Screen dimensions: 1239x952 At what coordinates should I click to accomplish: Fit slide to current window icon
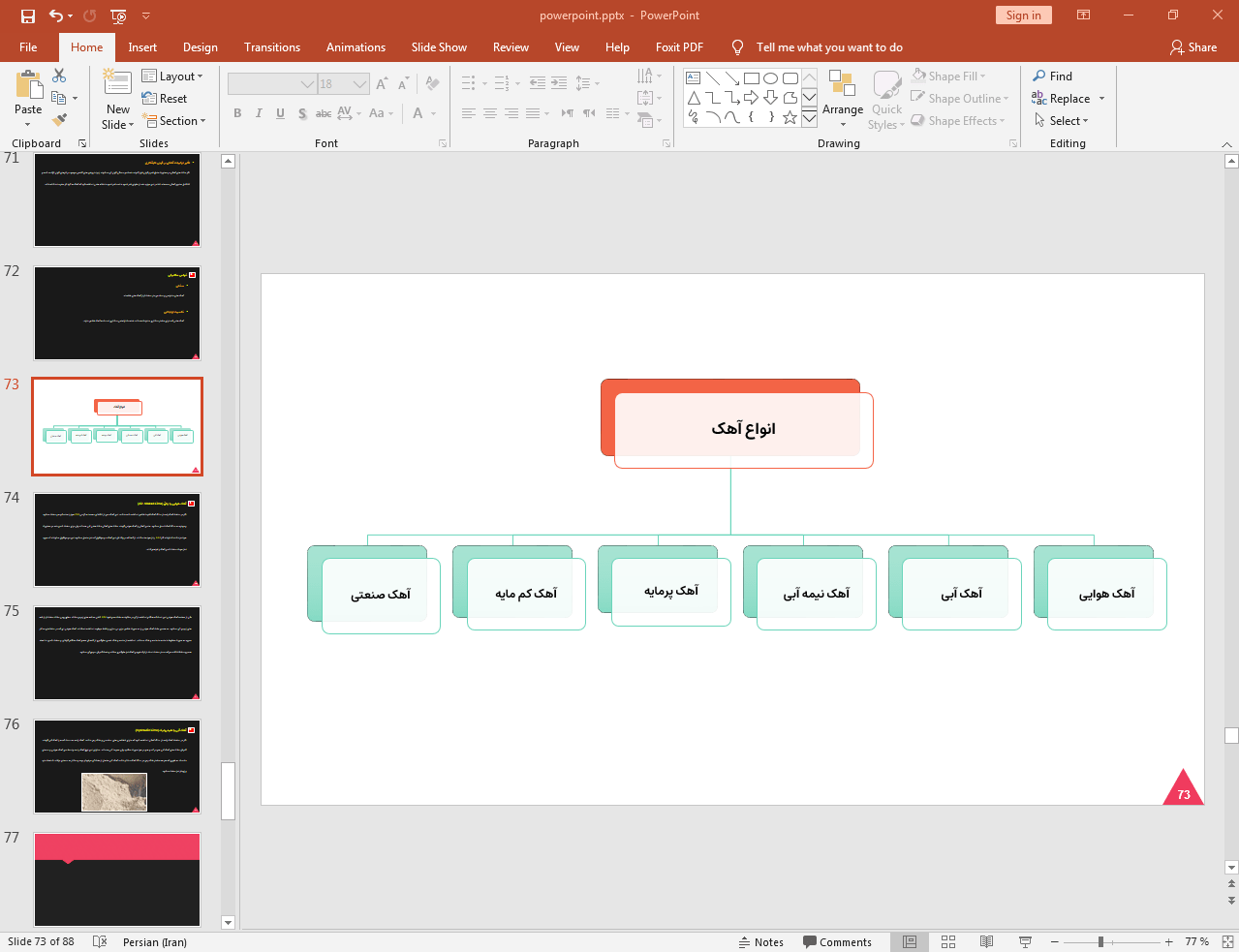pyautogui.click(x=1227, y=941)
